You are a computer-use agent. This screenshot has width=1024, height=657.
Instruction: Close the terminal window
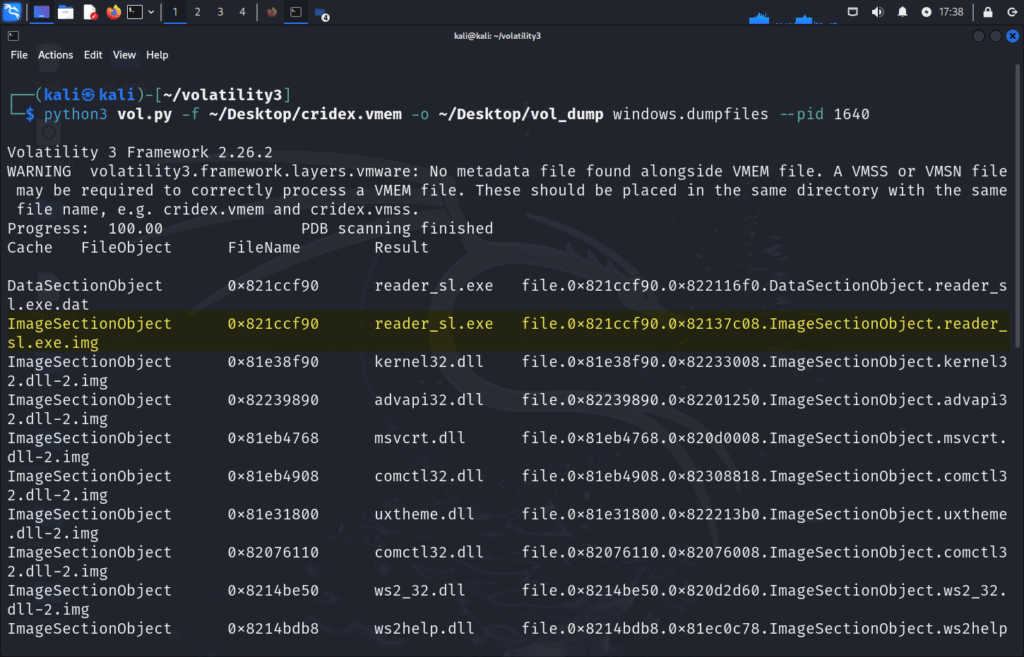tap(1012, 36)
